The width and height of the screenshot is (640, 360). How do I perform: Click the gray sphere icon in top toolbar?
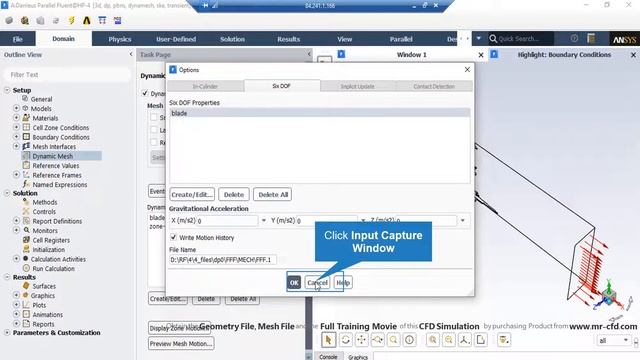[x=9, y=20]
